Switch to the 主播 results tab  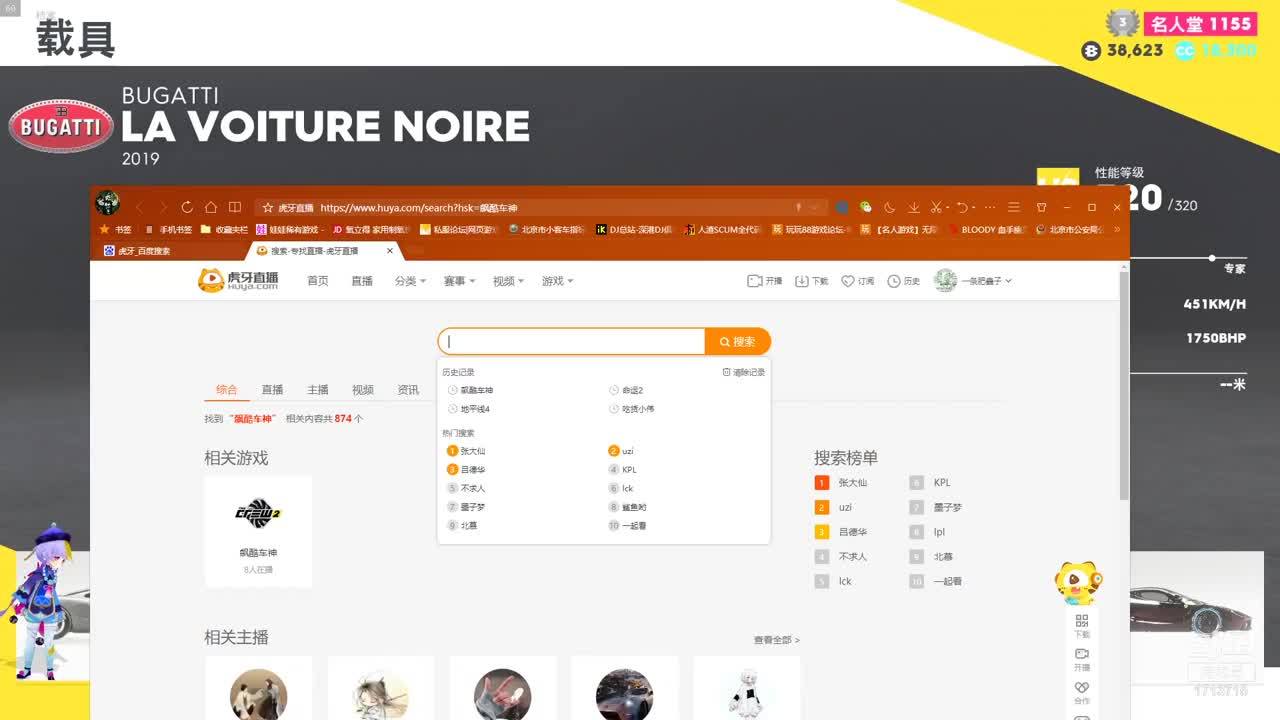(318, 390)
